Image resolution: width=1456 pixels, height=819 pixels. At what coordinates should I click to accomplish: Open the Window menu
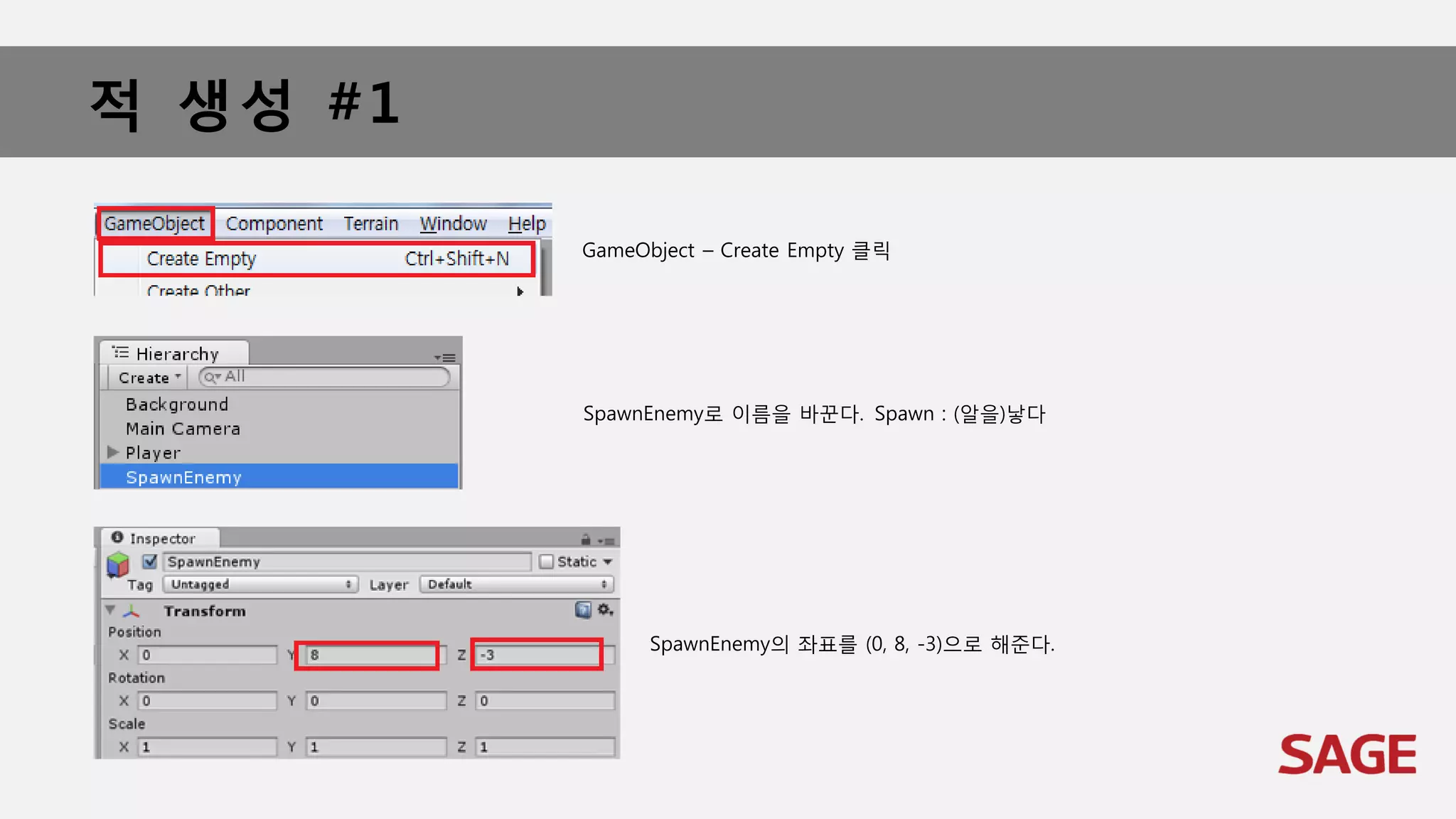point(453,224)
